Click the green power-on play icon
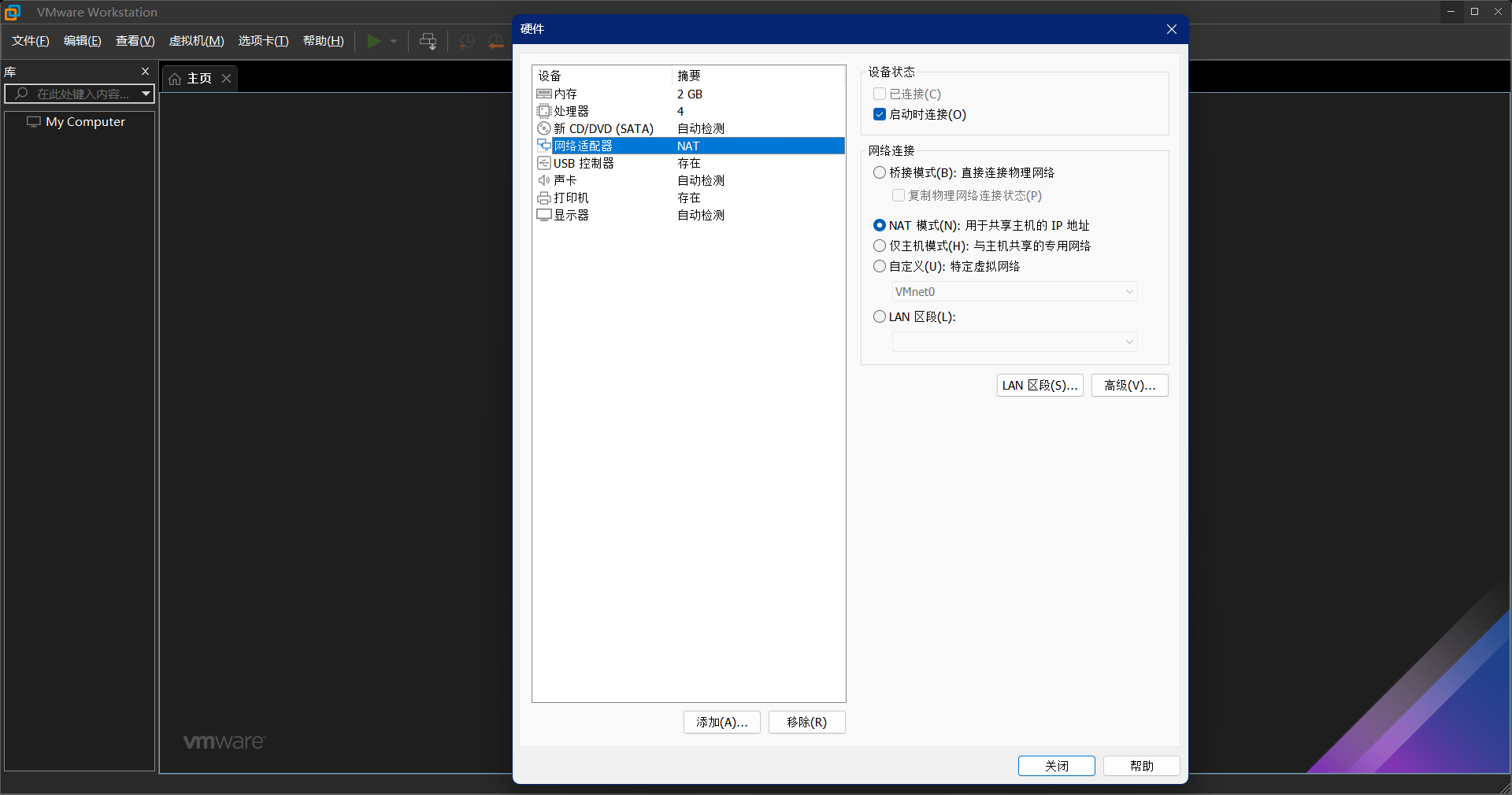The width and height of the screenshot is (1512, 795). pos(374,41)
